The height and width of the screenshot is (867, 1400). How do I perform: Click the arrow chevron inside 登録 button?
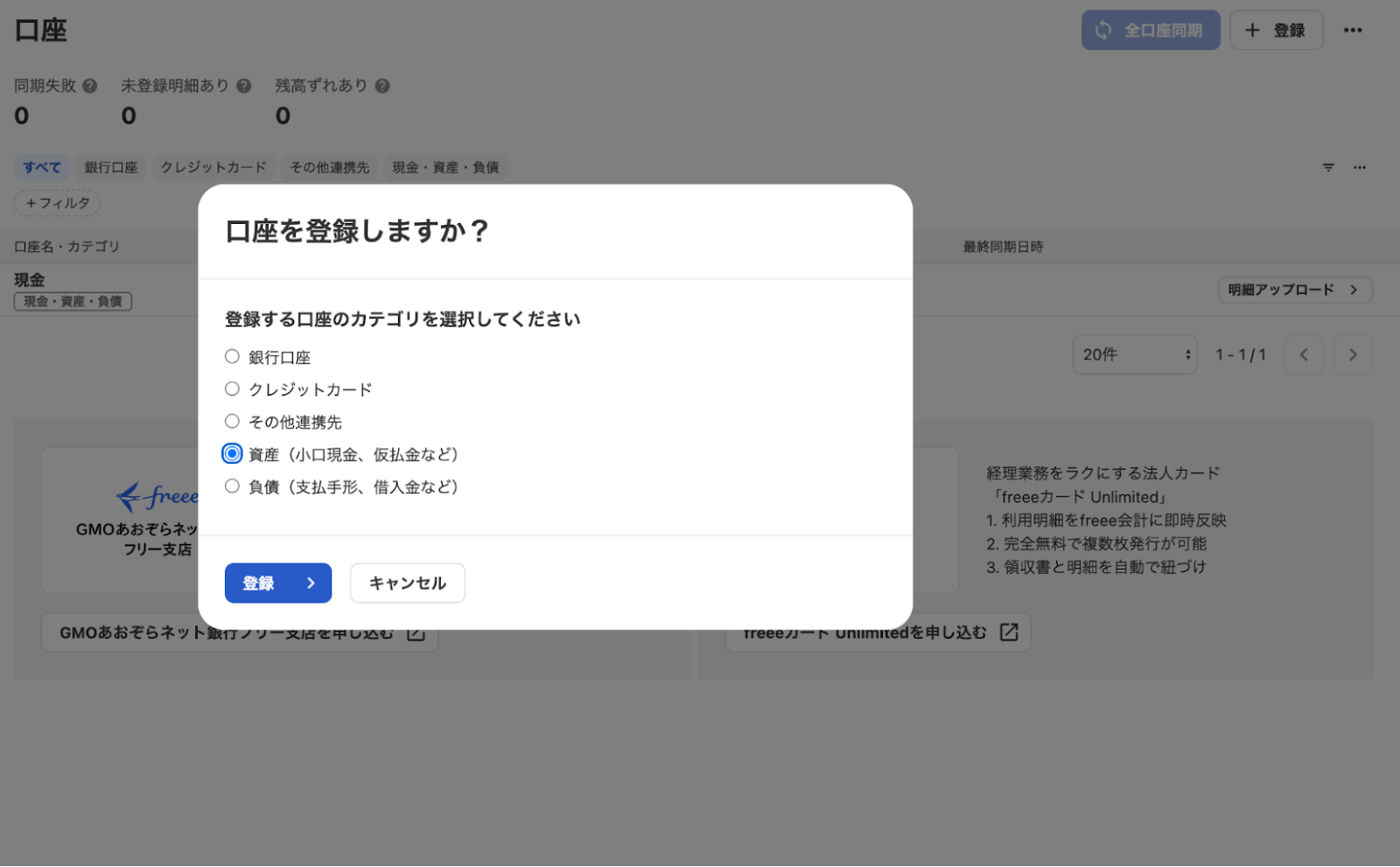311,584
